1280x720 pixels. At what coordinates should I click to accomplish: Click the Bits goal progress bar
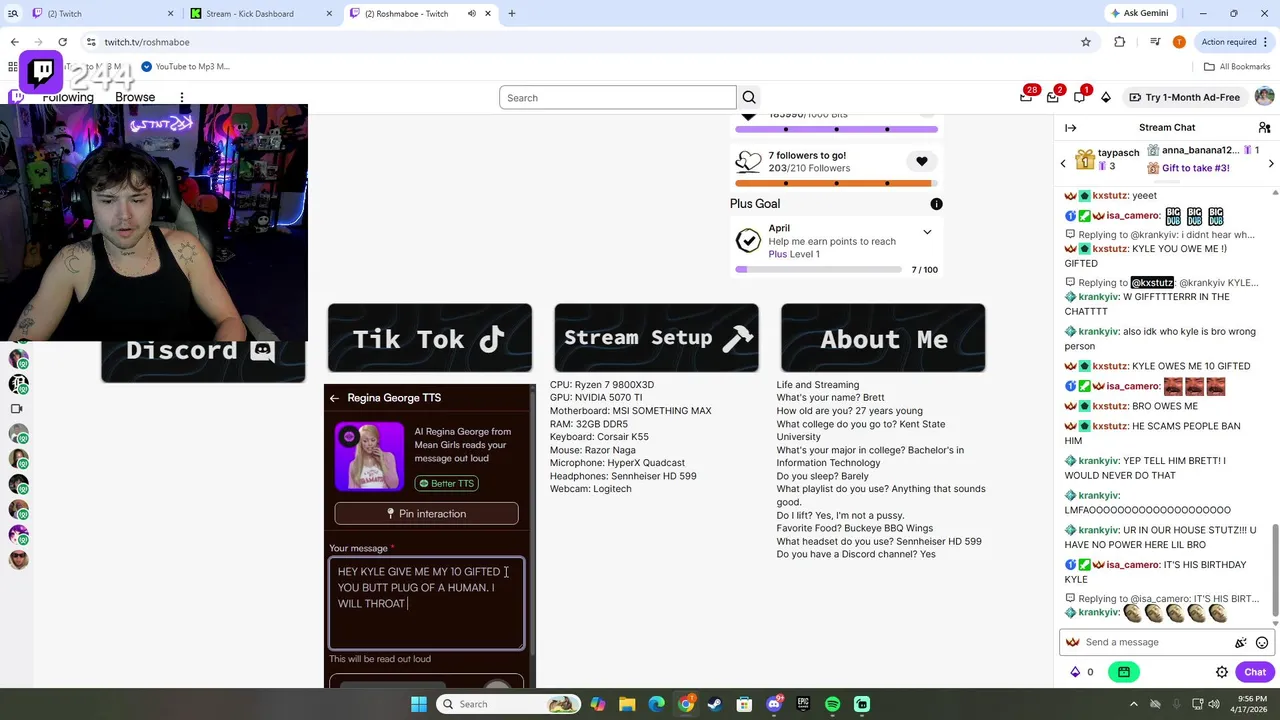(x=836, y=129)
